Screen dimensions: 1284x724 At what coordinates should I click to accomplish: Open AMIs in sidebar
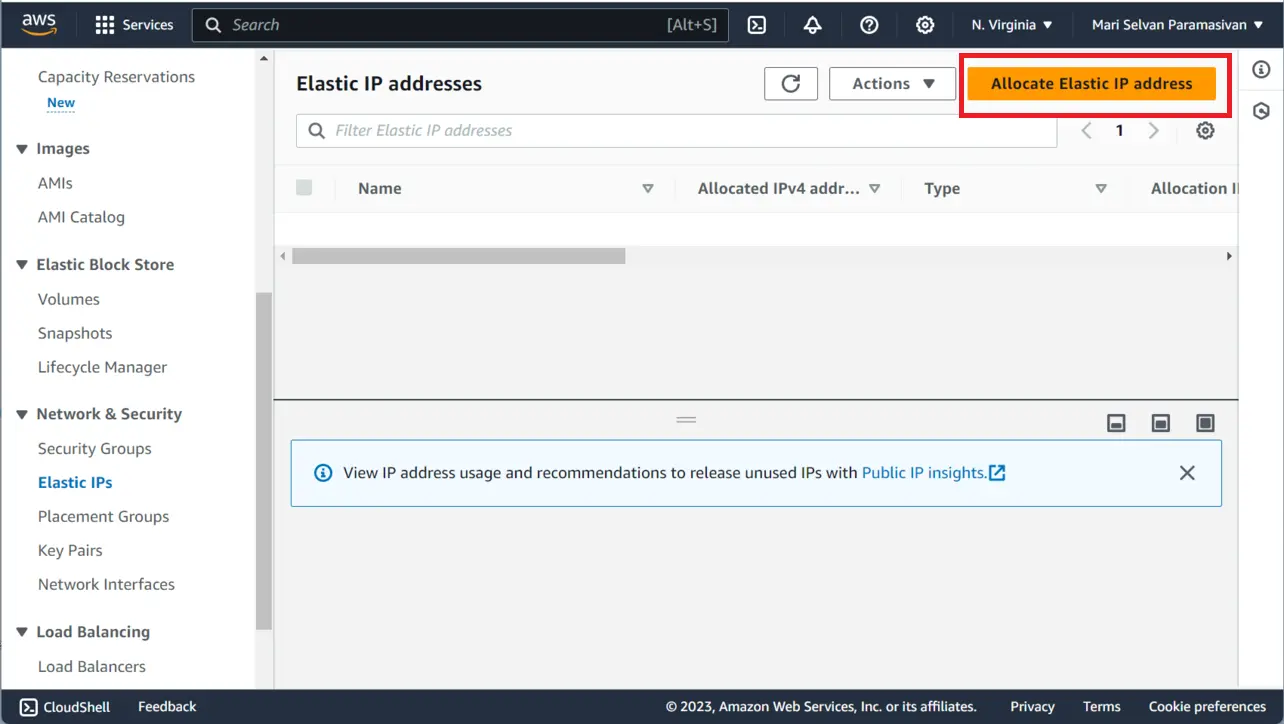tap(55, 183)
